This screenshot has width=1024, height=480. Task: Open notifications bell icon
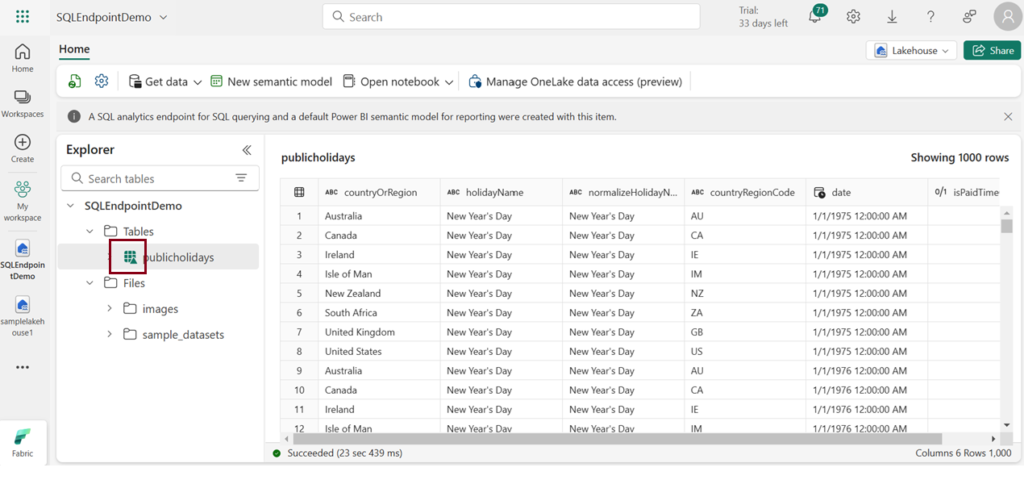[815, 17]
